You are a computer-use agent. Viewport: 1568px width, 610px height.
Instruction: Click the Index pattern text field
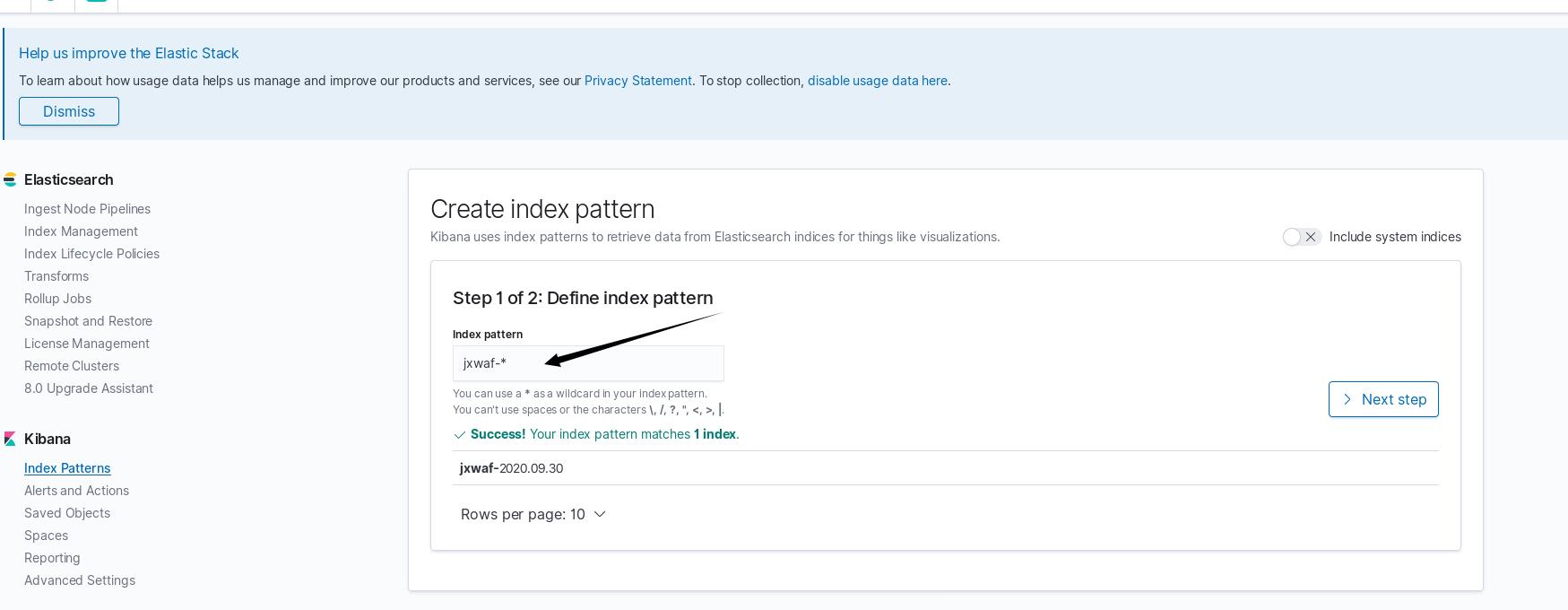(588, 363)
